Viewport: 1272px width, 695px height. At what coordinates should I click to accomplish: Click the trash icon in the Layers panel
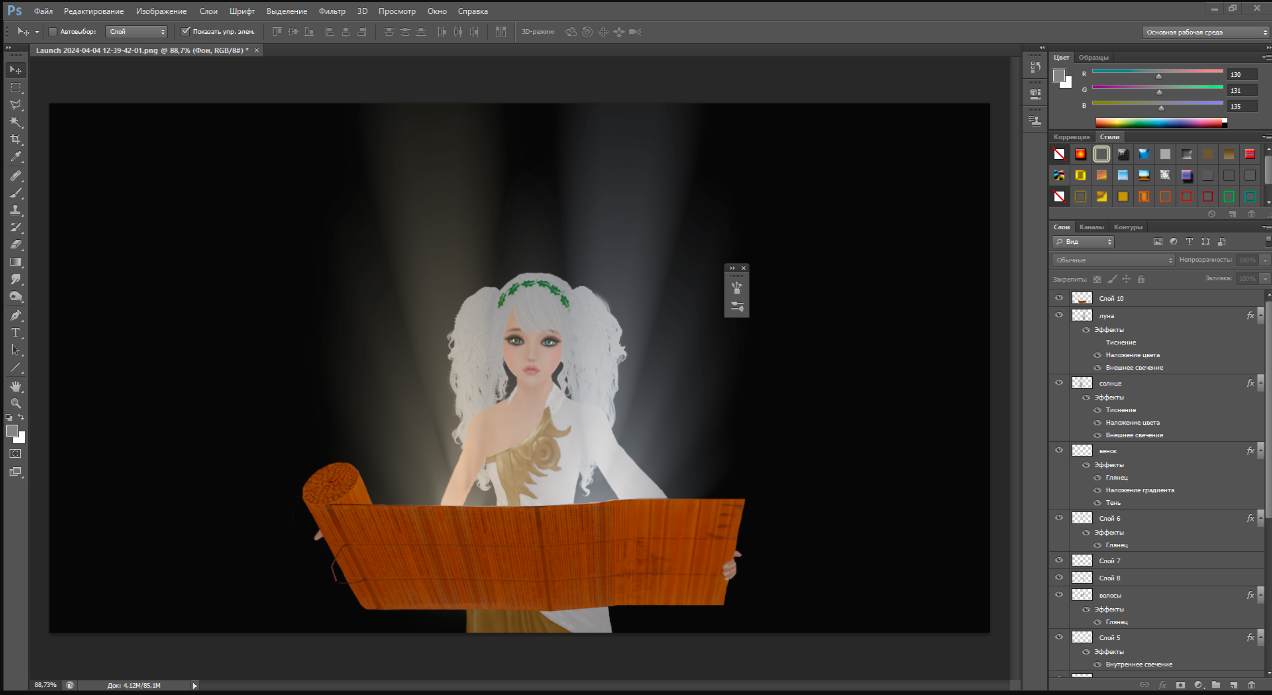click(x=1250, y=685)
